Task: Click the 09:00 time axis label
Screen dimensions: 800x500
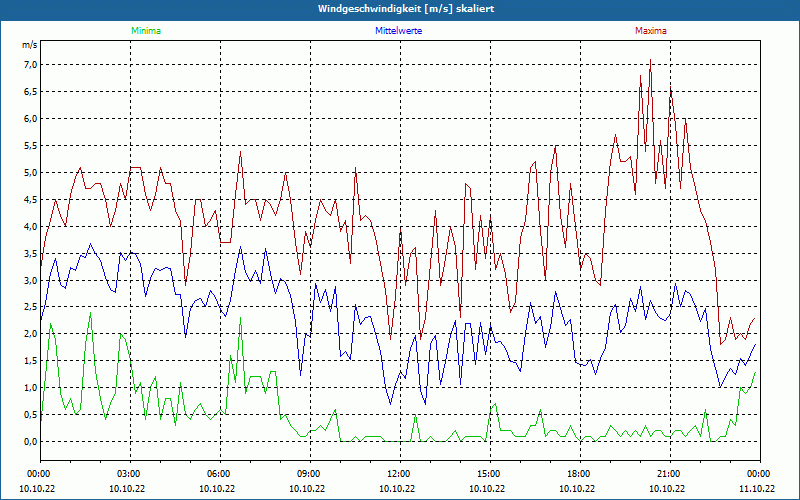Action: coord(308,474)
